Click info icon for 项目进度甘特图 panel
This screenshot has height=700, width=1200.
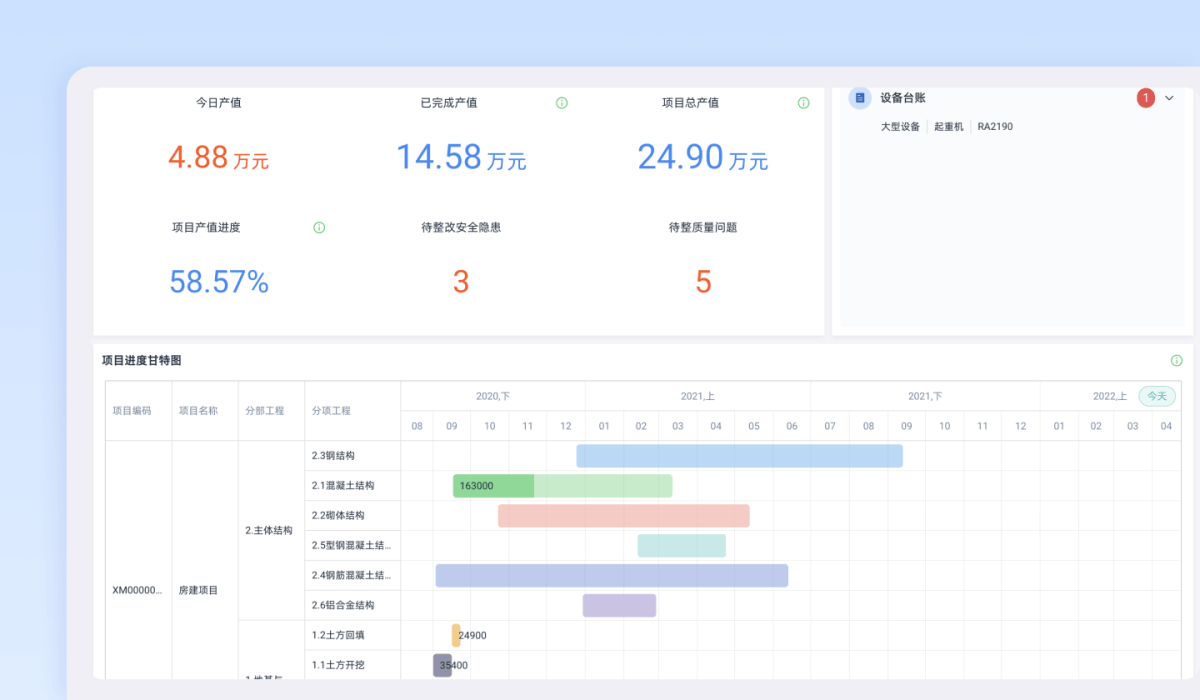tap(1176, 361)
